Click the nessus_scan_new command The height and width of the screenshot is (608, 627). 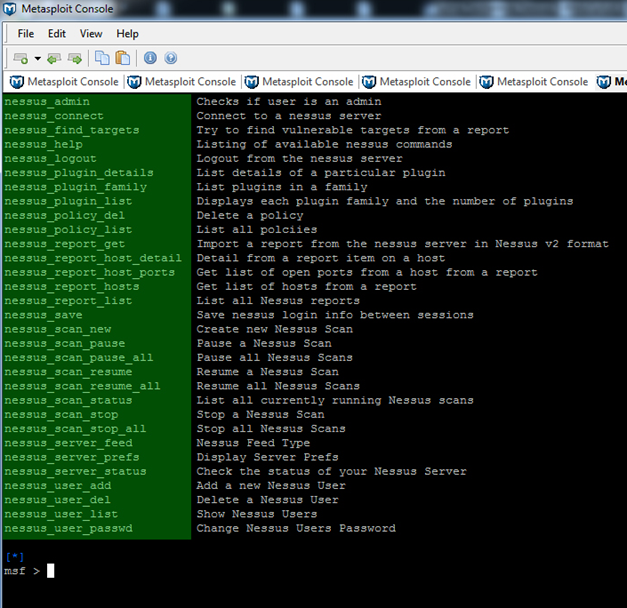click(x=58, y=329)
